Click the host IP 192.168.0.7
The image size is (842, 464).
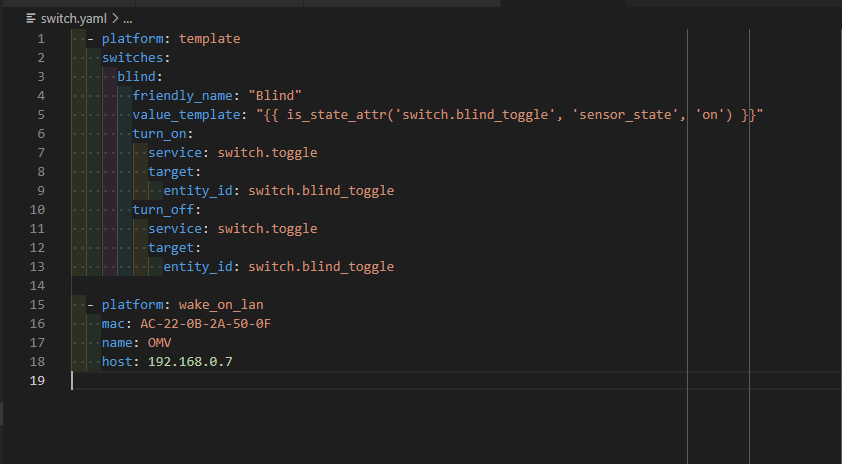click(x=190, y=362)
